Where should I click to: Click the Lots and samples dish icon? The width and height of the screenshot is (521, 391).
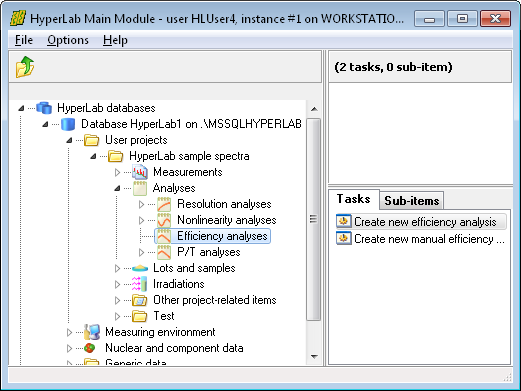(x=140, y=268)
